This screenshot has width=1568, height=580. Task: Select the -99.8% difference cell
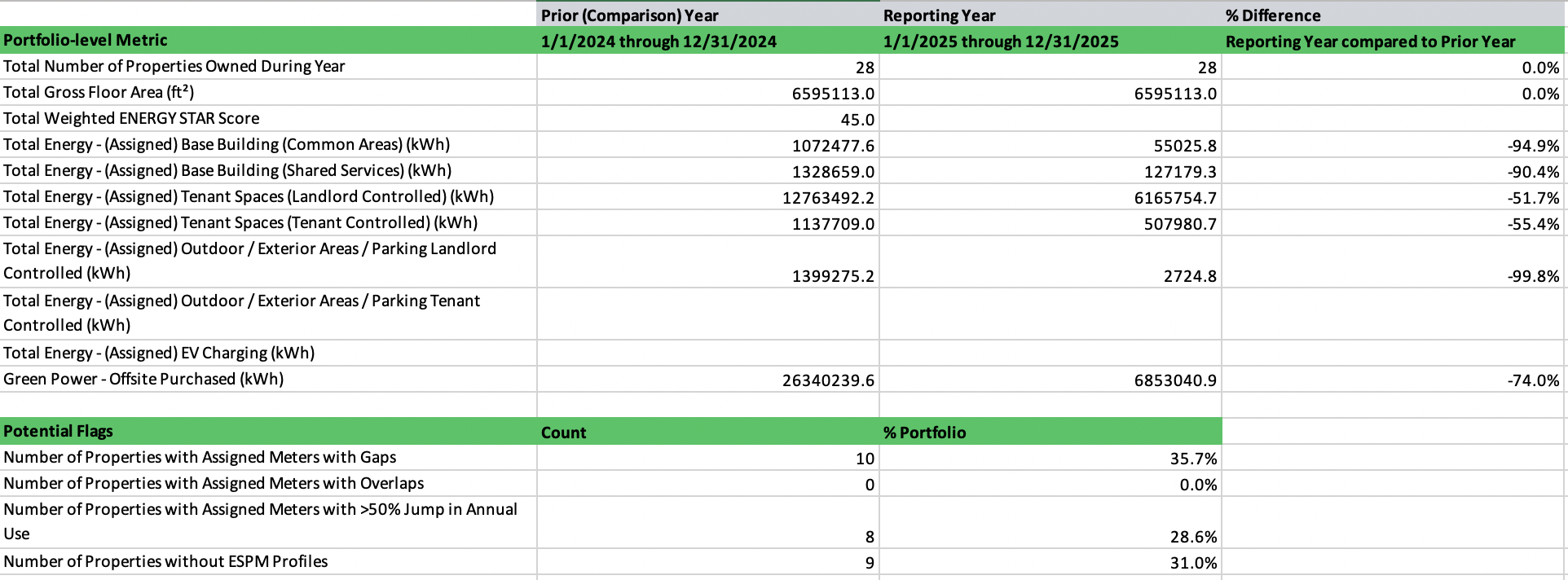[1394, 261]
